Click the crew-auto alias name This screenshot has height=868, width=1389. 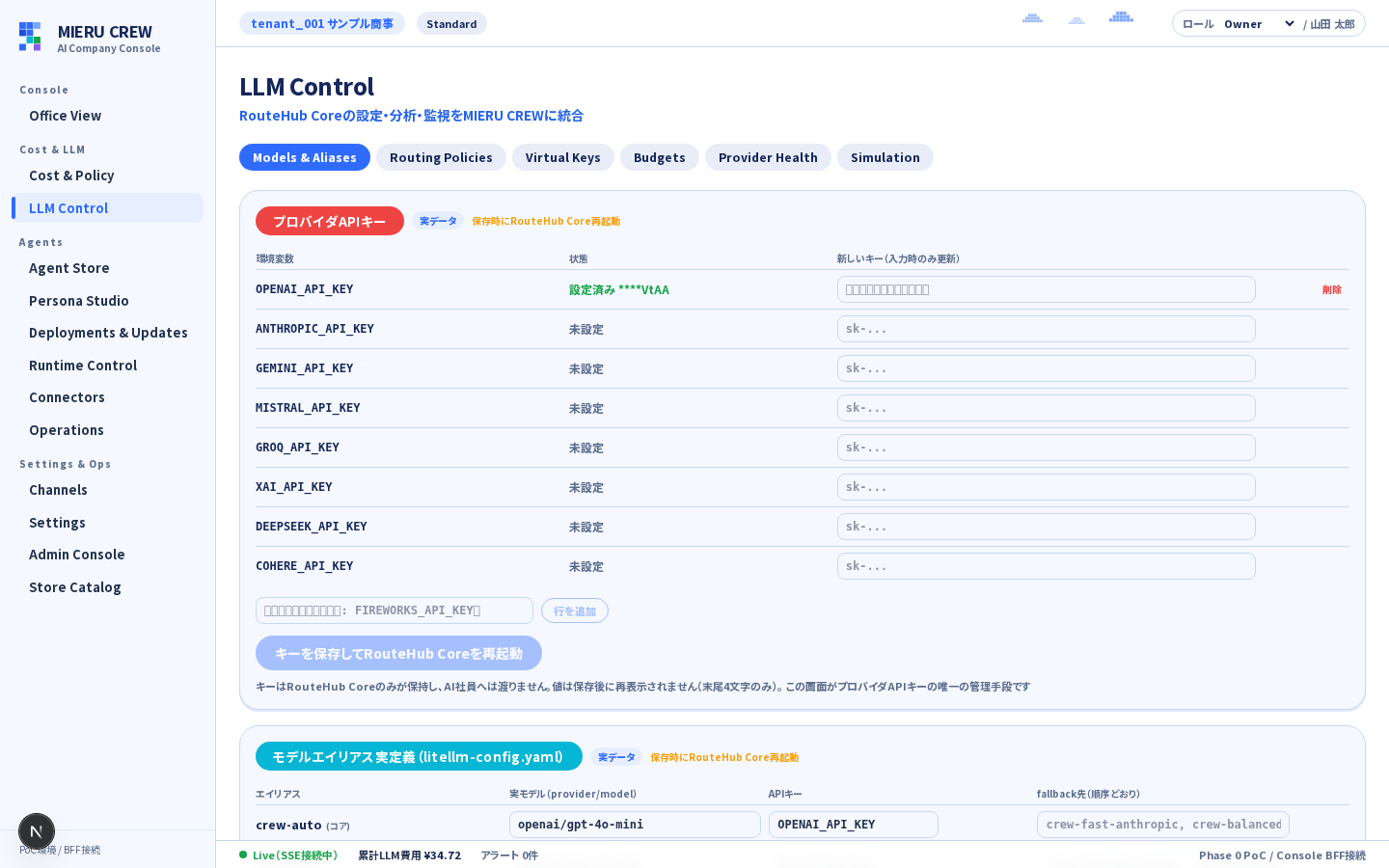tap(288, 825)
